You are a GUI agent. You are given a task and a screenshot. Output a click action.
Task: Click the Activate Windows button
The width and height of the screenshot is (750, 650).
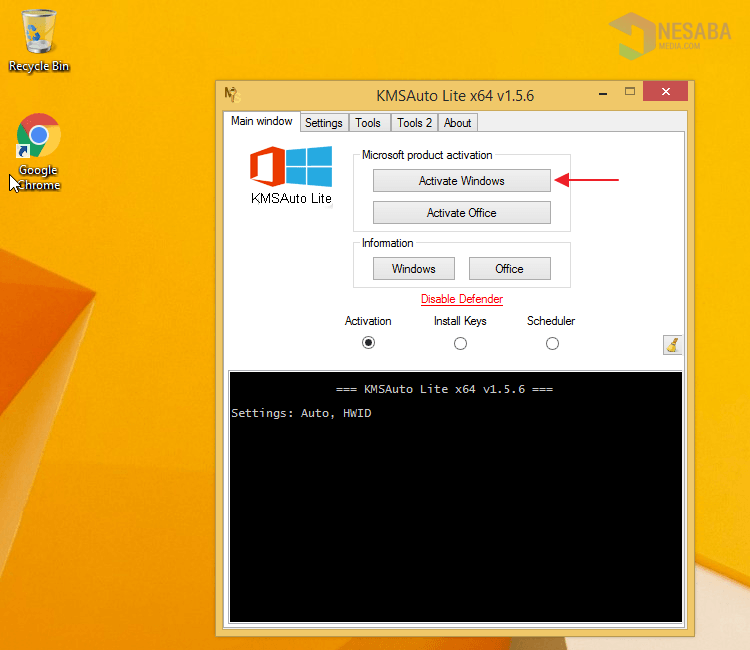click(462, 181)
